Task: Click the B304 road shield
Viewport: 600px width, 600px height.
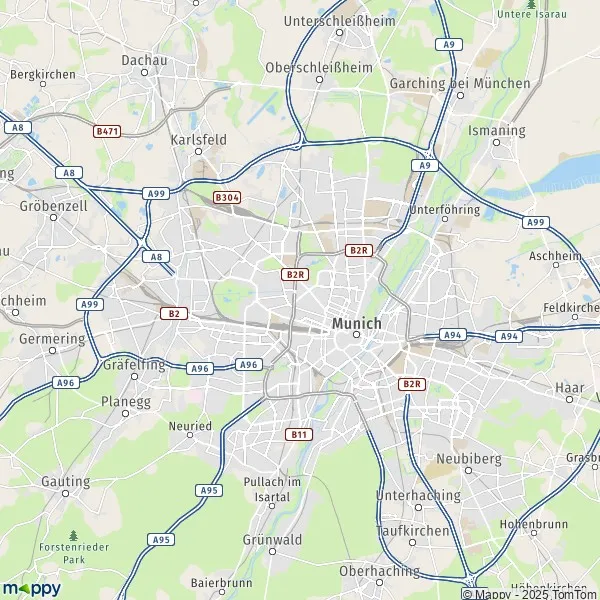Action: [x=227, y=197]
